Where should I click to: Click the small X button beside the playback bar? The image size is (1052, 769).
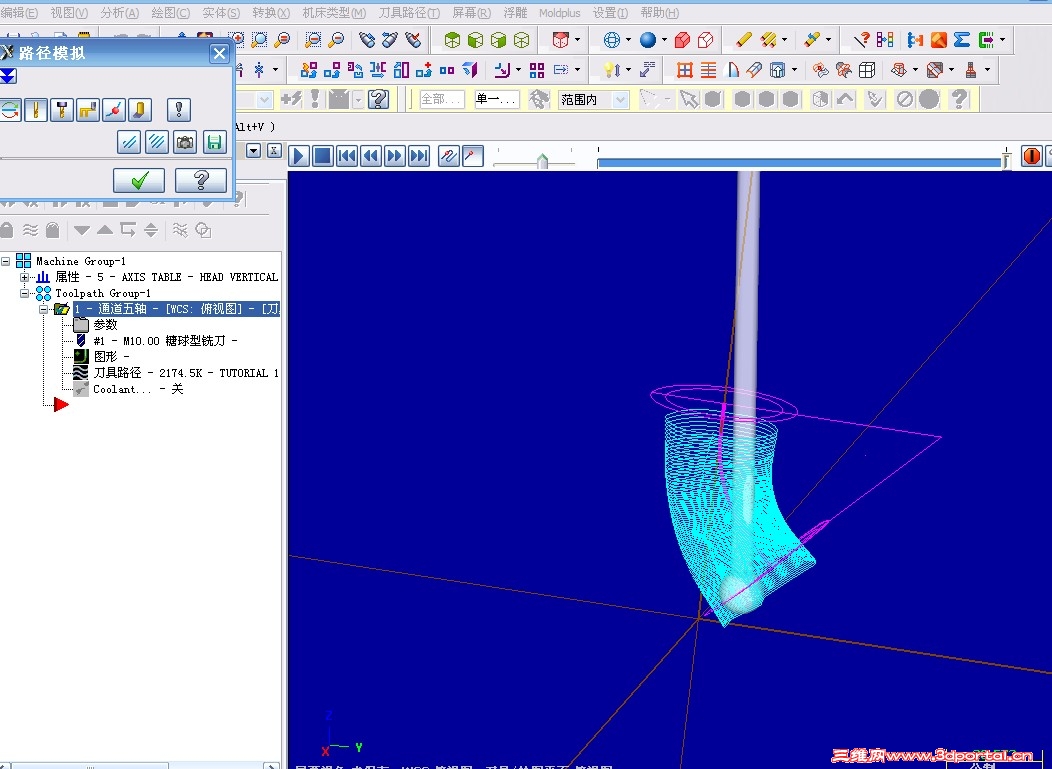tap(274, 150)
